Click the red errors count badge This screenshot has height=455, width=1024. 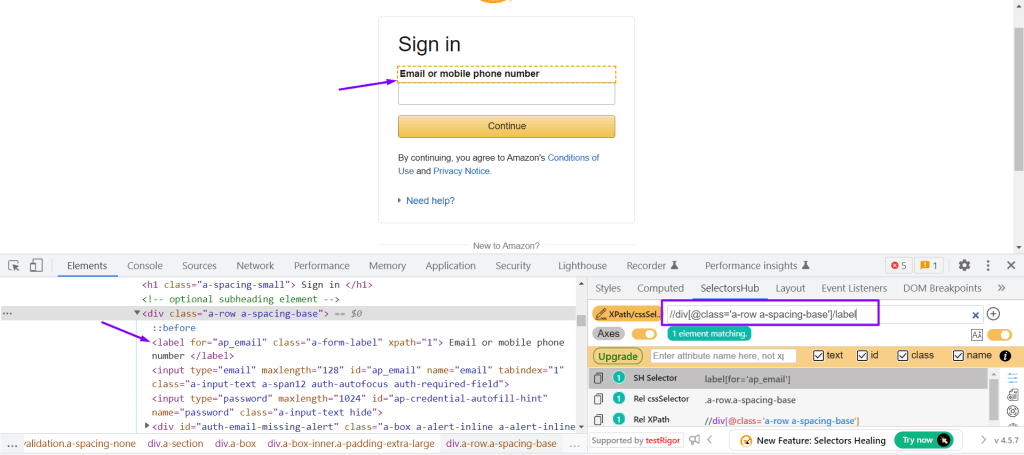pos(896,266)
